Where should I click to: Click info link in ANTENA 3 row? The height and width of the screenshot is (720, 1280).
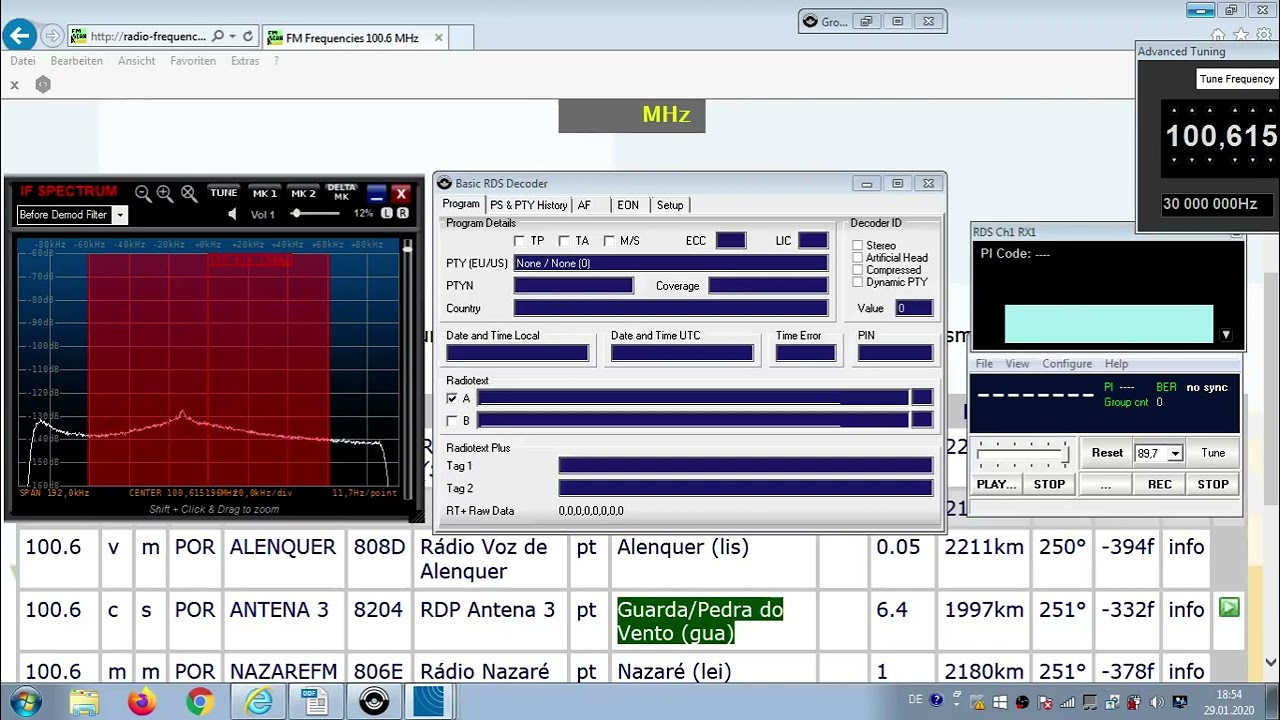(x=1186, y=609)
